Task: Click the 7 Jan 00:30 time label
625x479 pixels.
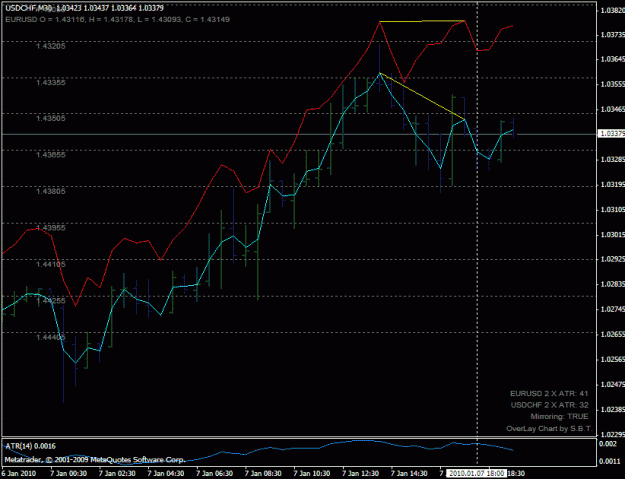Action: pos(69,473)
